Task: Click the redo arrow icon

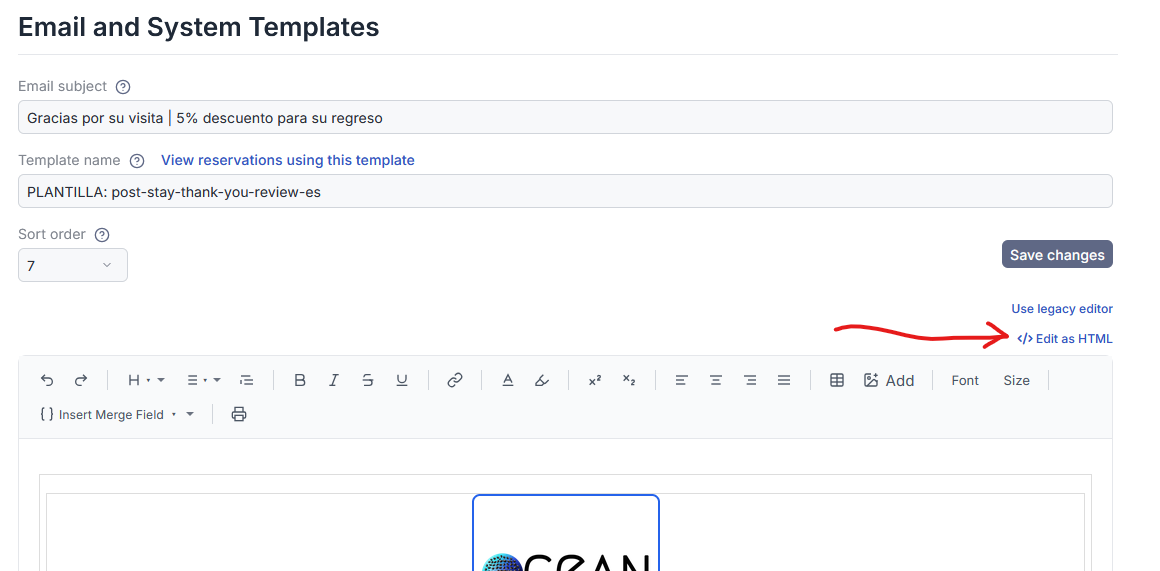Action: click(81, 380)
